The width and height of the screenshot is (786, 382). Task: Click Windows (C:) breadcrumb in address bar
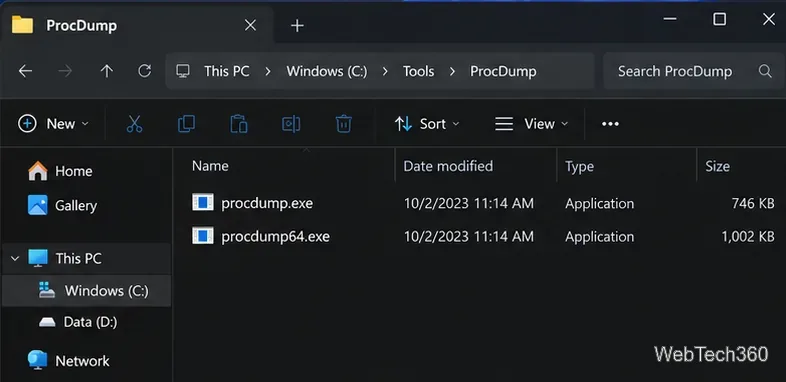(x=327, y=71)
